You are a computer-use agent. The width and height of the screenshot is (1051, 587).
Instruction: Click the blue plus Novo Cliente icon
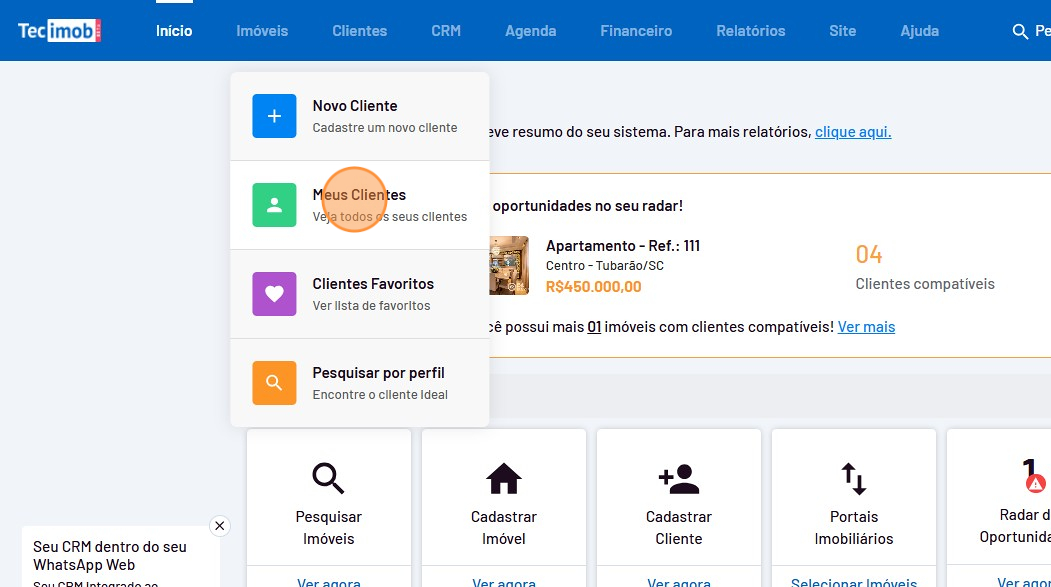274,116
